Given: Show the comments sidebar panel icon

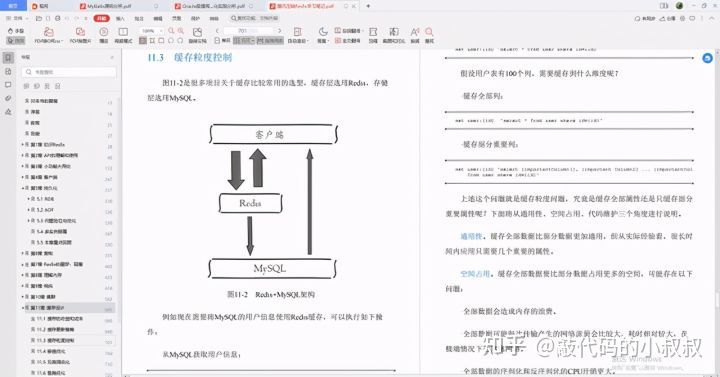Looking at the screenshot, I should (x=8, y=85).
